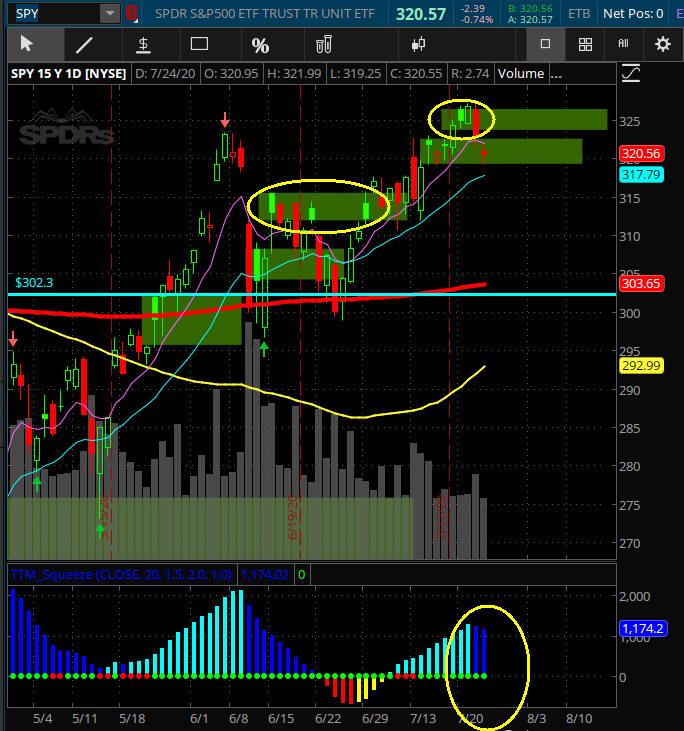Screen dimensions: 684x731
Task: Open the candlestick chart style icon
Action: pyautogui.click(x=418, y=44)
